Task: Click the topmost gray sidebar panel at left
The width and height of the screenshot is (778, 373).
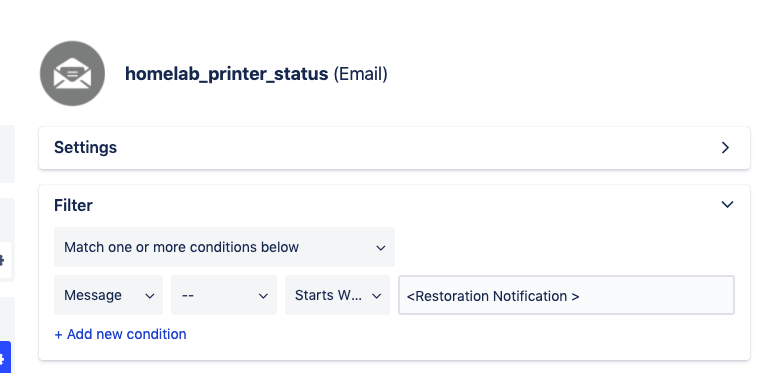Action: point(7,154)
